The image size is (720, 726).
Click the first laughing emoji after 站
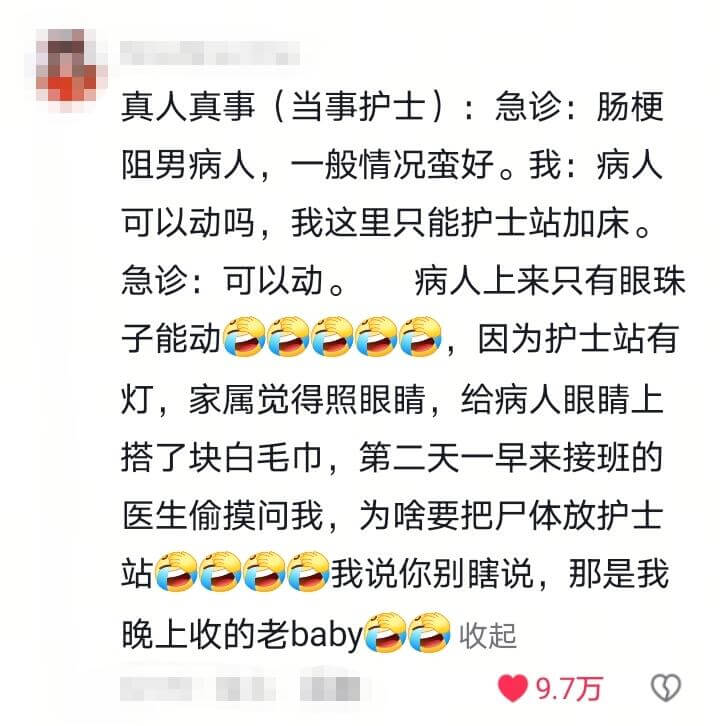175,571
